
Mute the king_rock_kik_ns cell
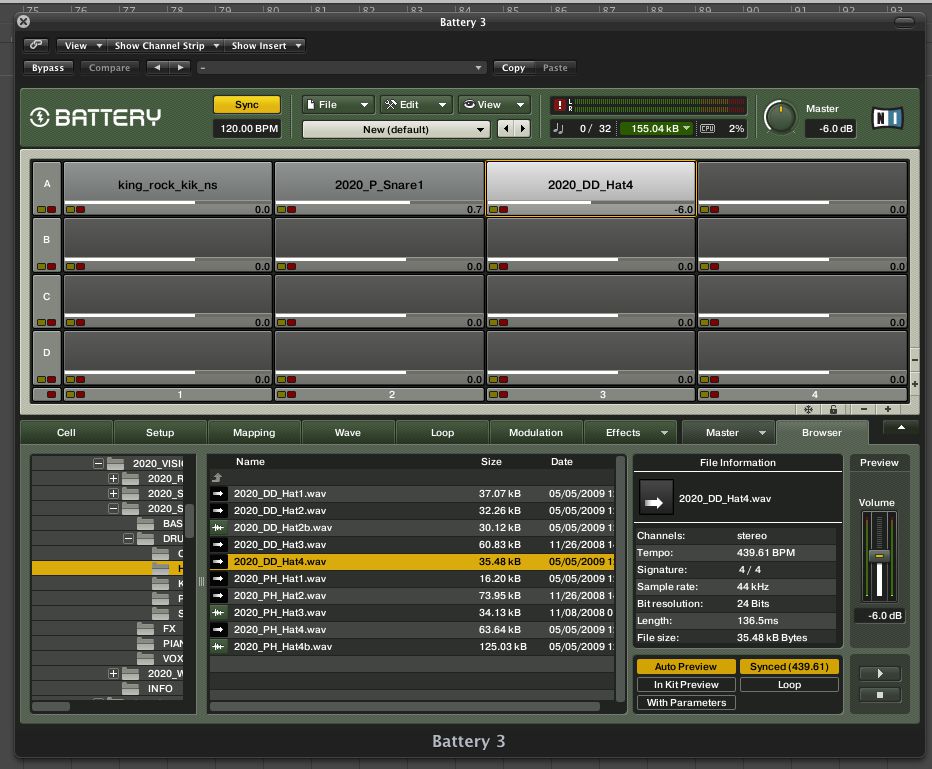80,209
